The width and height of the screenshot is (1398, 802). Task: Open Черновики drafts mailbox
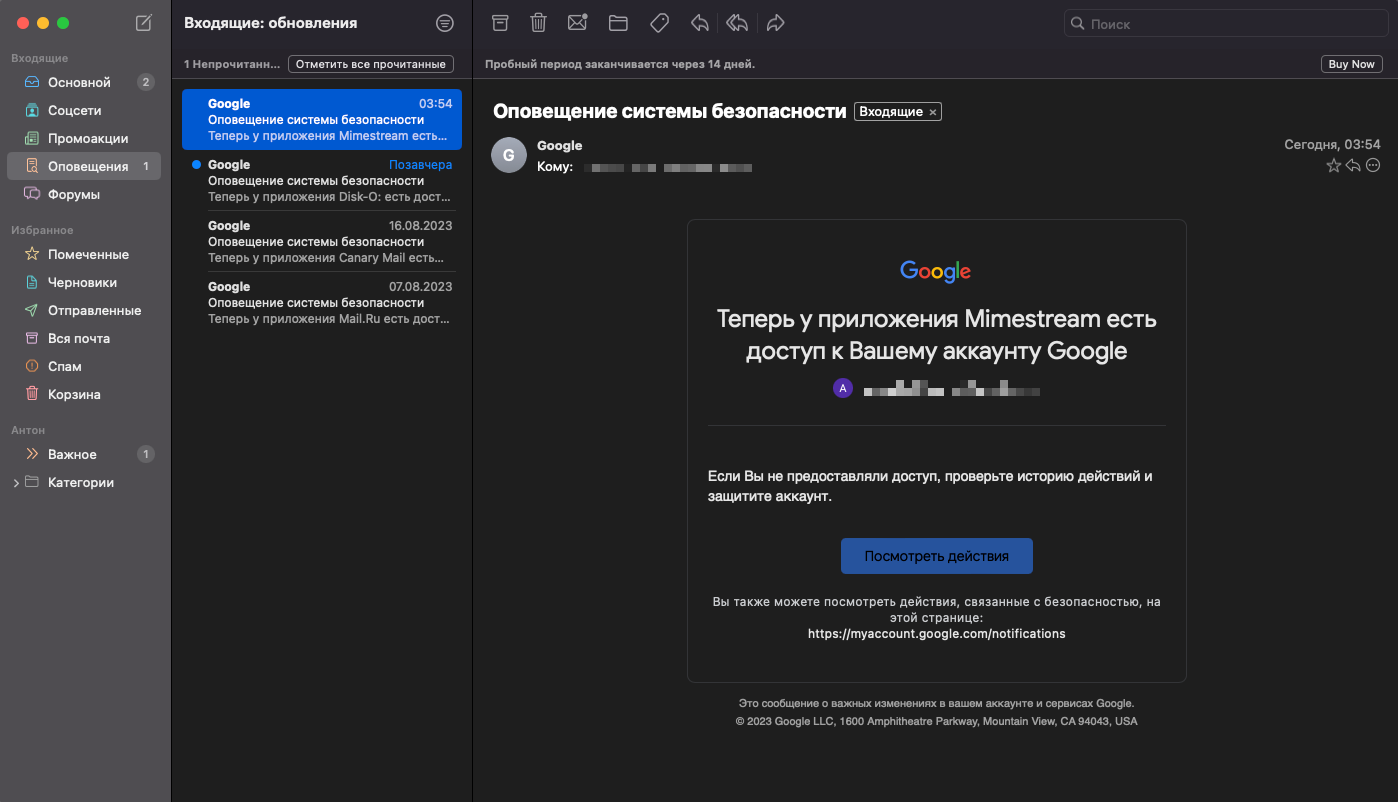pyautogui.click(x=83, y=282)
